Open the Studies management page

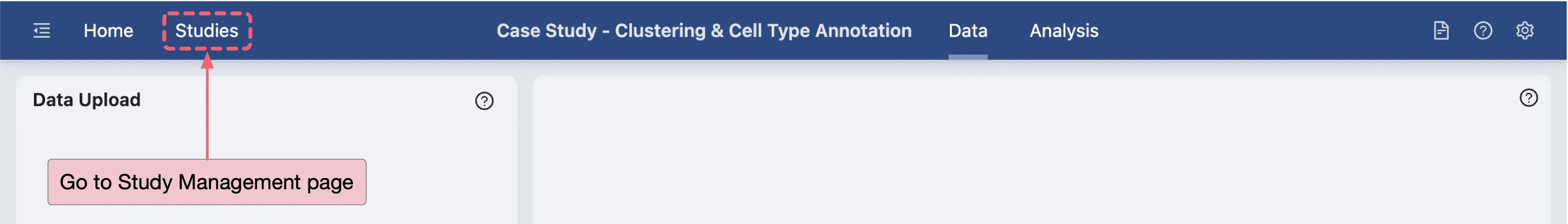point(206,31)
